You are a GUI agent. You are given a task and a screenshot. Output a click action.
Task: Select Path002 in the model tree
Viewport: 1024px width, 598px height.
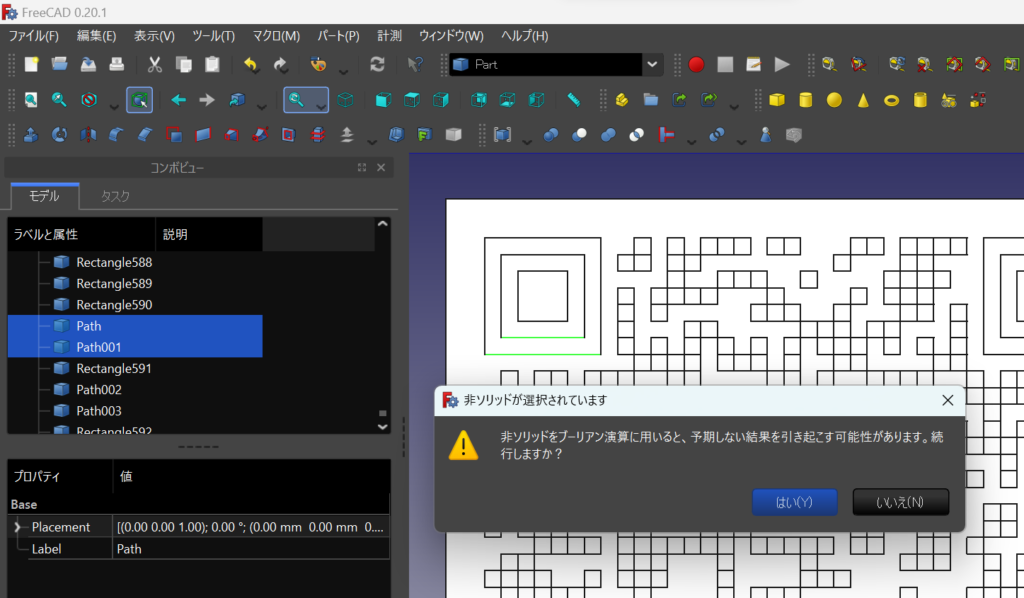98,390
